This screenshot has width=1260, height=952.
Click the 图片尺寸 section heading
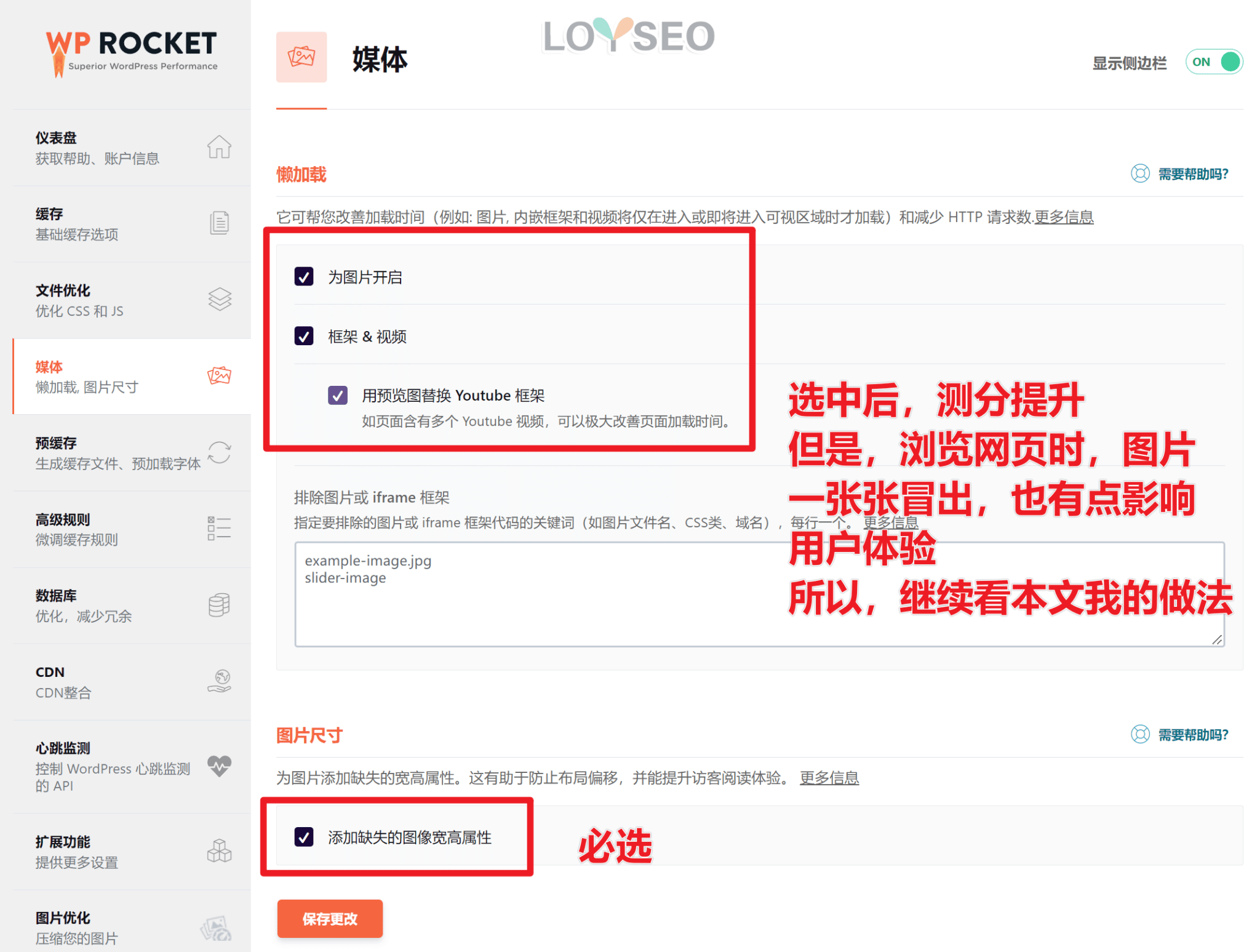(x=309, y=735)
